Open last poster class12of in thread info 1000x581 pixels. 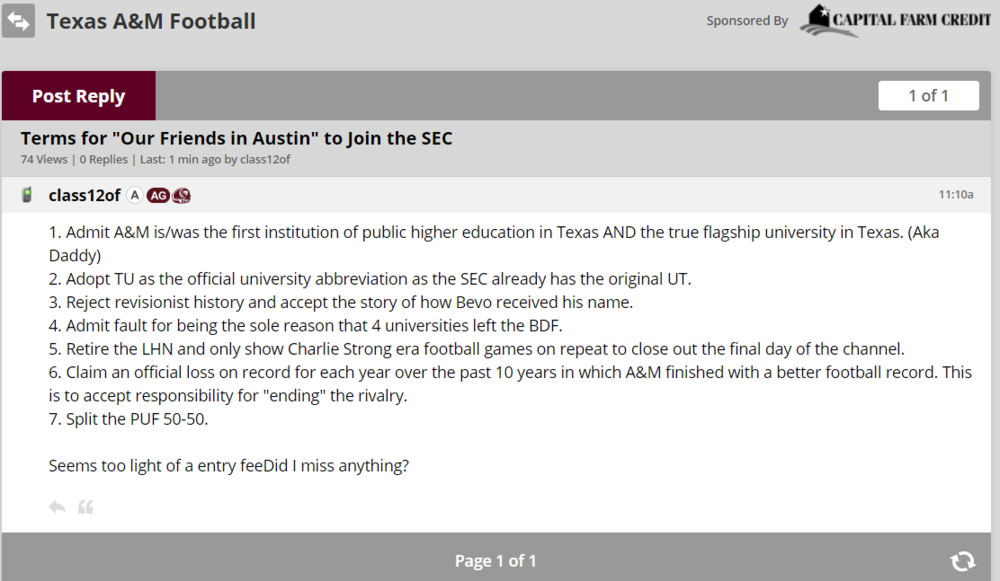click(x=265, y=159)
